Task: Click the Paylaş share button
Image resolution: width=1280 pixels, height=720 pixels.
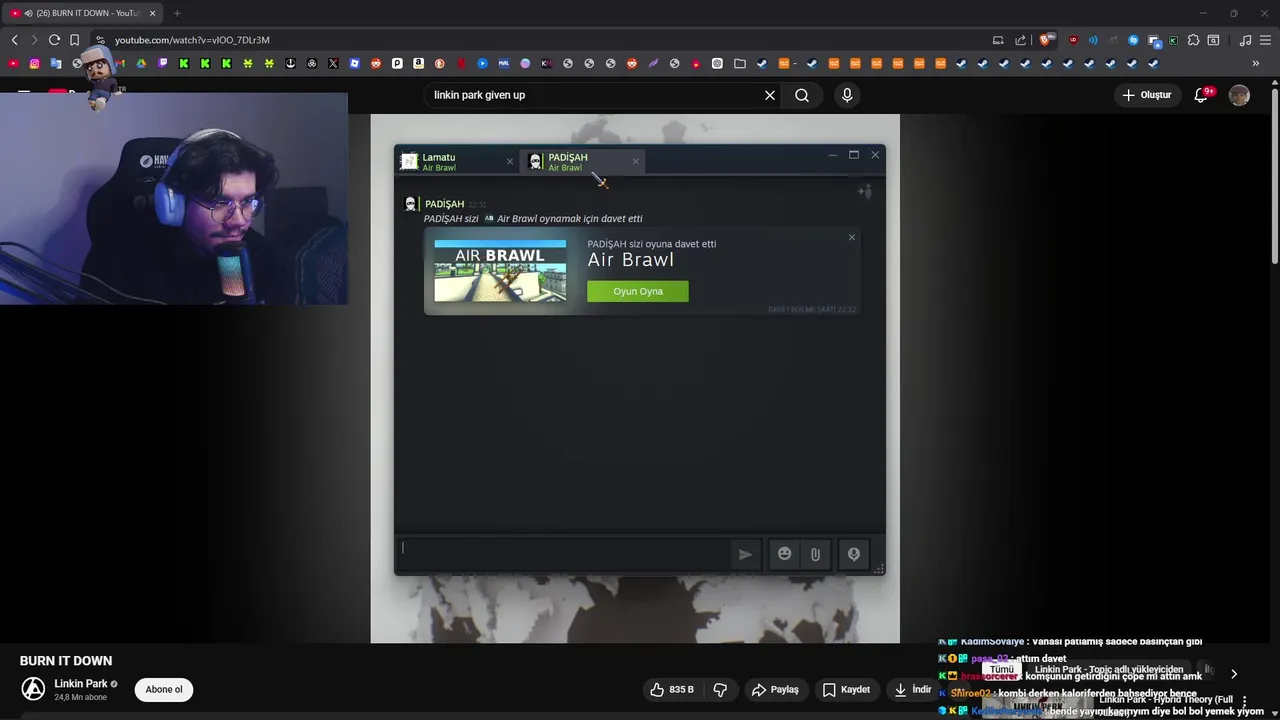Action: 775,689
